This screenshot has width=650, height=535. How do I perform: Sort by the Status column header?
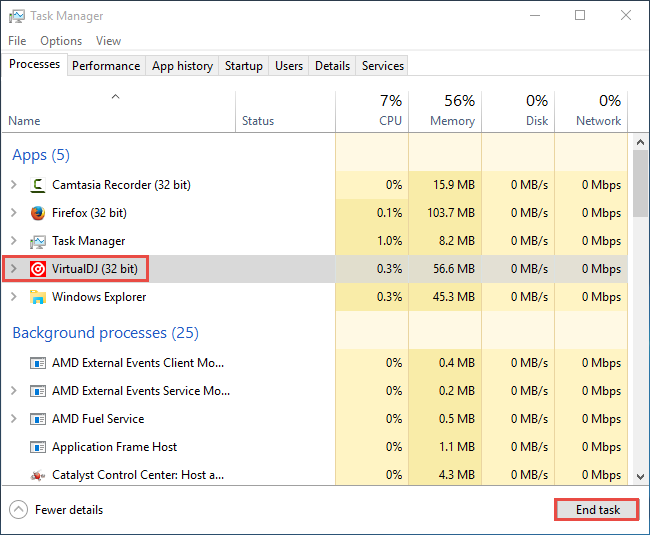(286, 112)
